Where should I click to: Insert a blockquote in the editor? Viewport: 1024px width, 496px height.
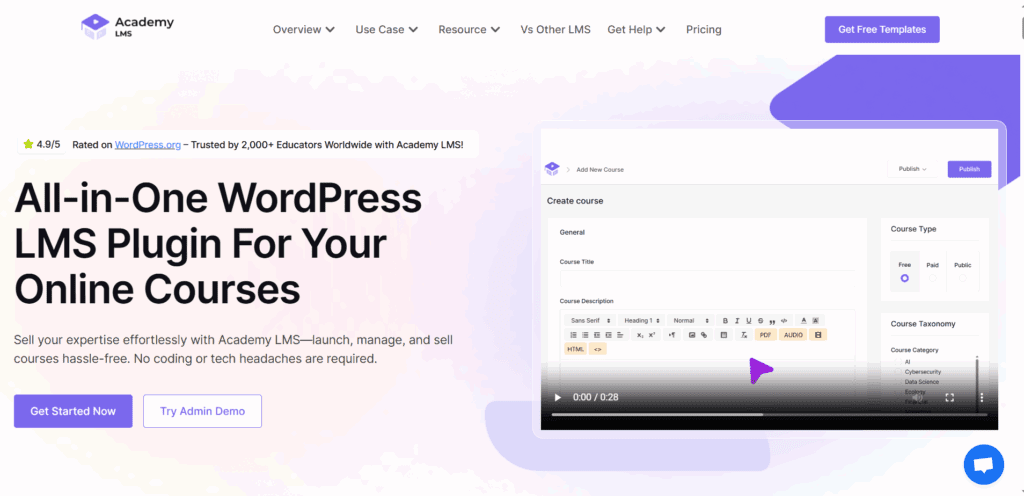(773, 321)
